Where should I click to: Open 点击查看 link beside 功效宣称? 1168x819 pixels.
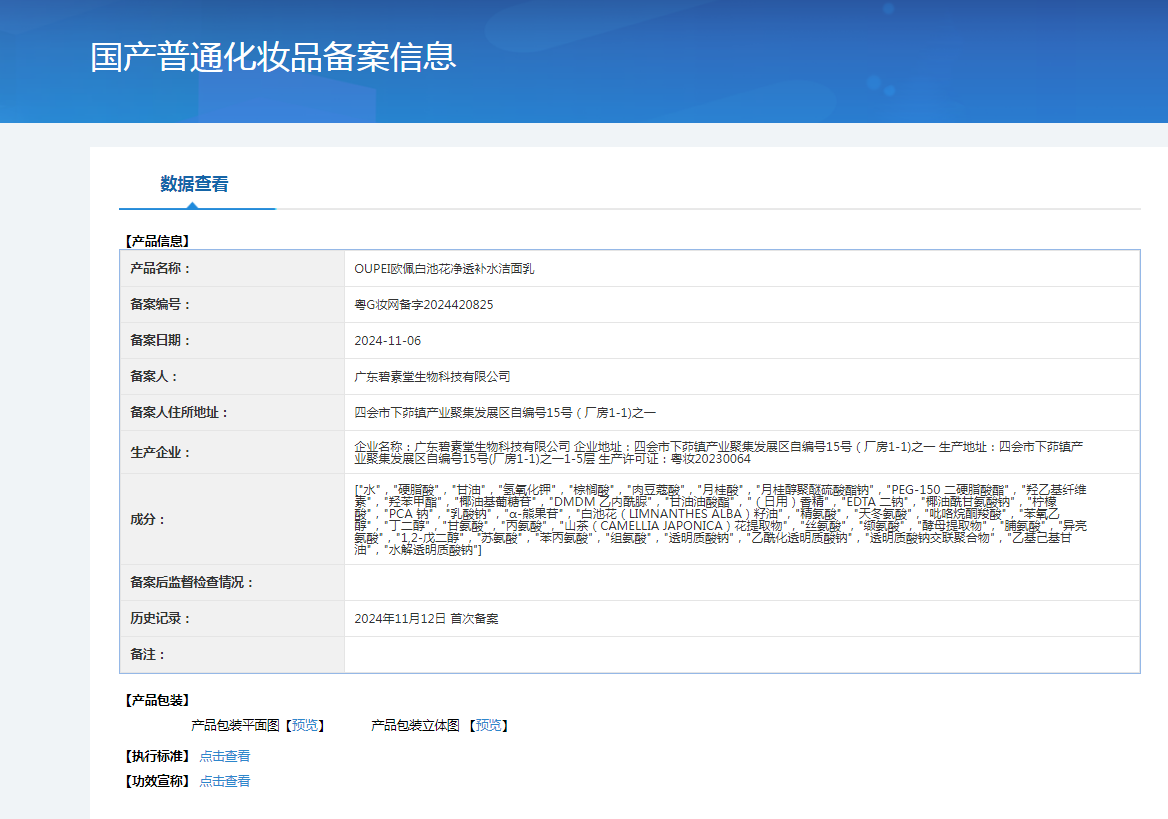tap(225, 781)
